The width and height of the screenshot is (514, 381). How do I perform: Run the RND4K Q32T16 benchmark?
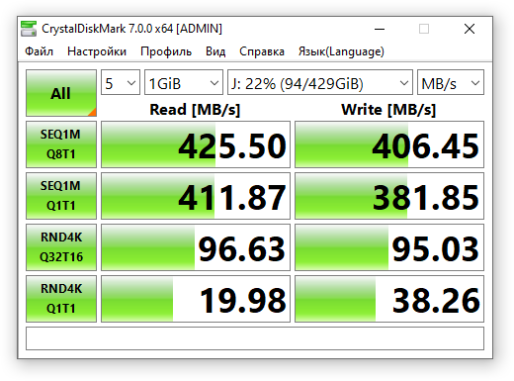point(61,247)
